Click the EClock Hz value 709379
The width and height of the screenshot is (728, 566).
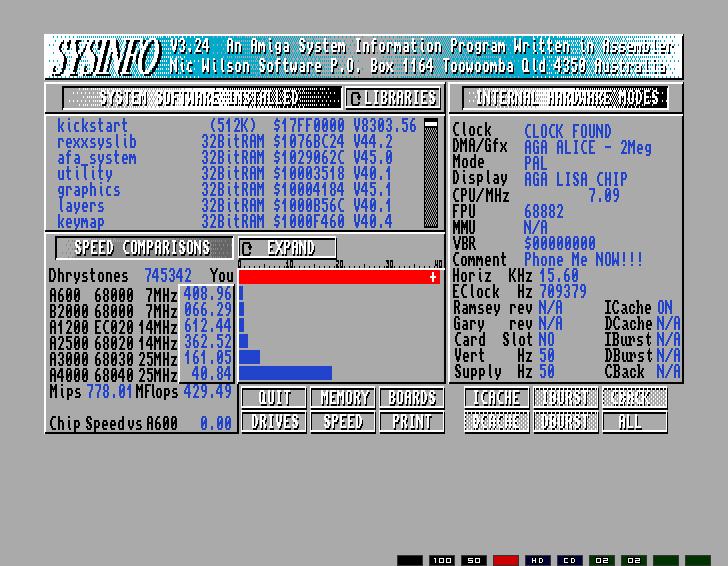point(563,292)
